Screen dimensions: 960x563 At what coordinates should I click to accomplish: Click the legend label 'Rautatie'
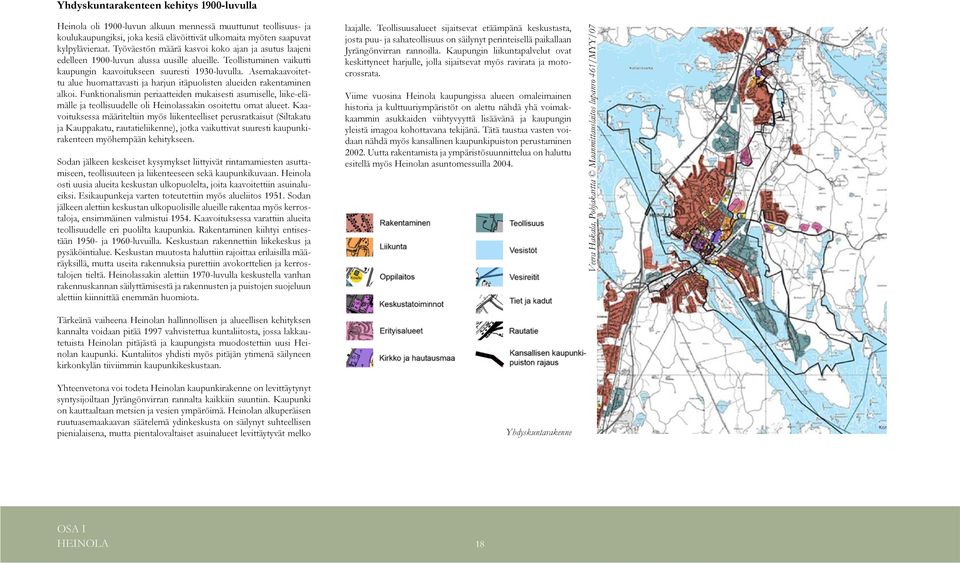point(524,331)
